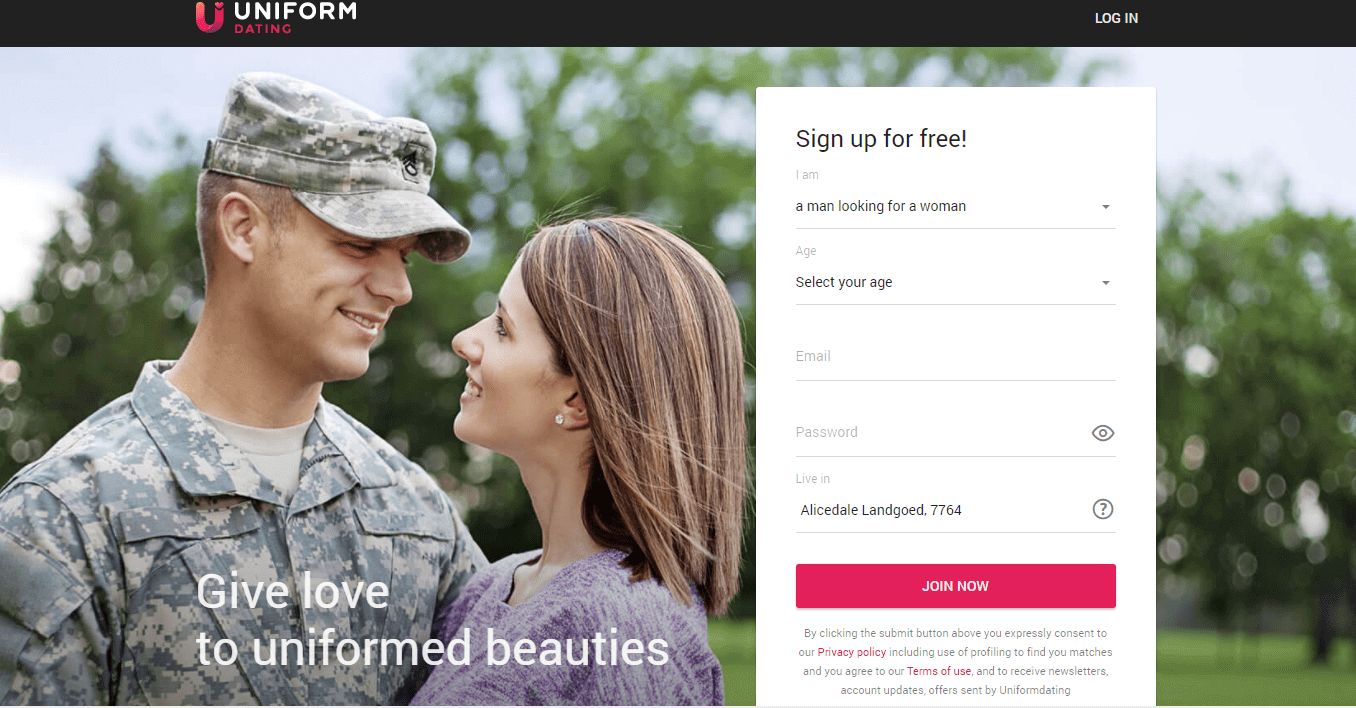This screenshot has height=708, width=1356.
Task: Expand the 'Select your age' dropdown arrow
Action: (1105, 283)
